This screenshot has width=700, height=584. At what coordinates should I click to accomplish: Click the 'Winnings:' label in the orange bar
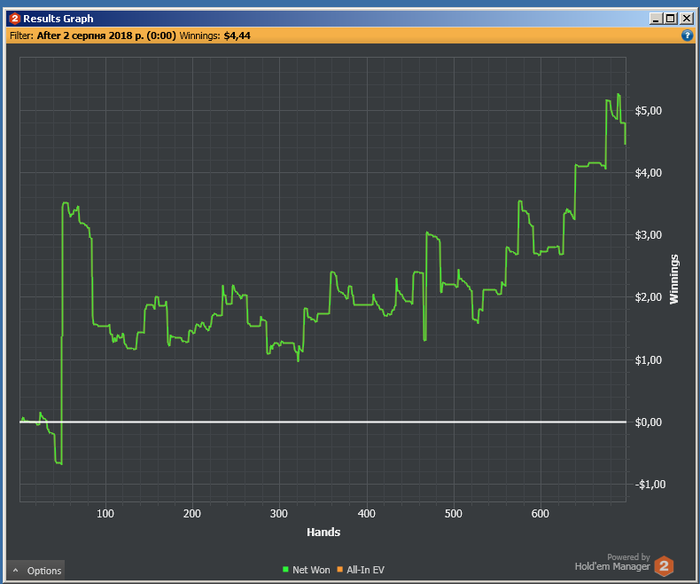200,36
